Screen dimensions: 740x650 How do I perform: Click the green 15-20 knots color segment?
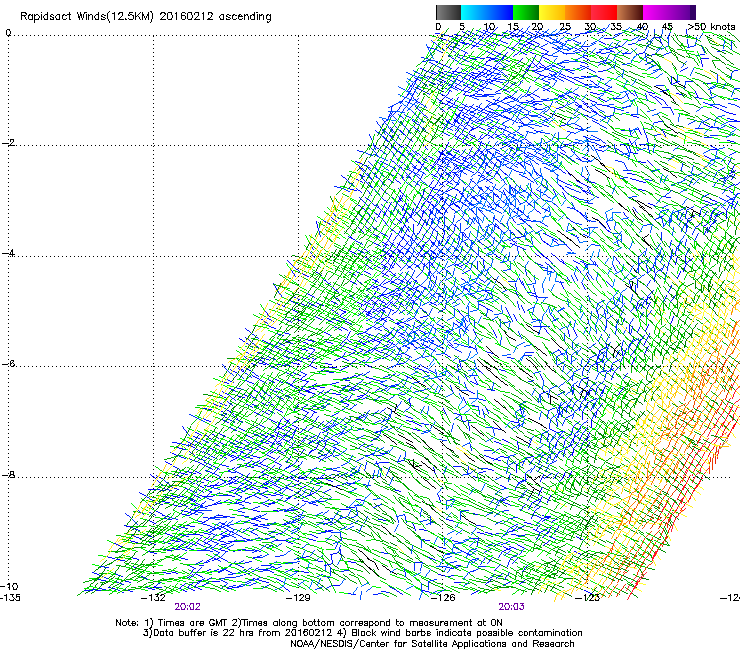(526, 12)
